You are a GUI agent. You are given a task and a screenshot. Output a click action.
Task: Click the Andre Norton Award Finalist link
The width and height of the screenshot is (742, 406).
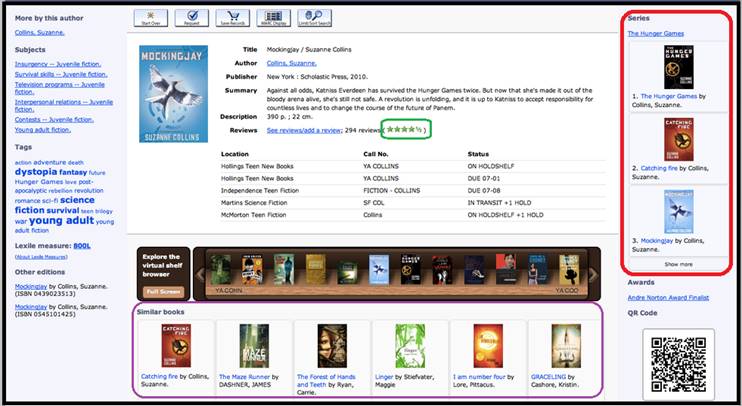point(668,296)
